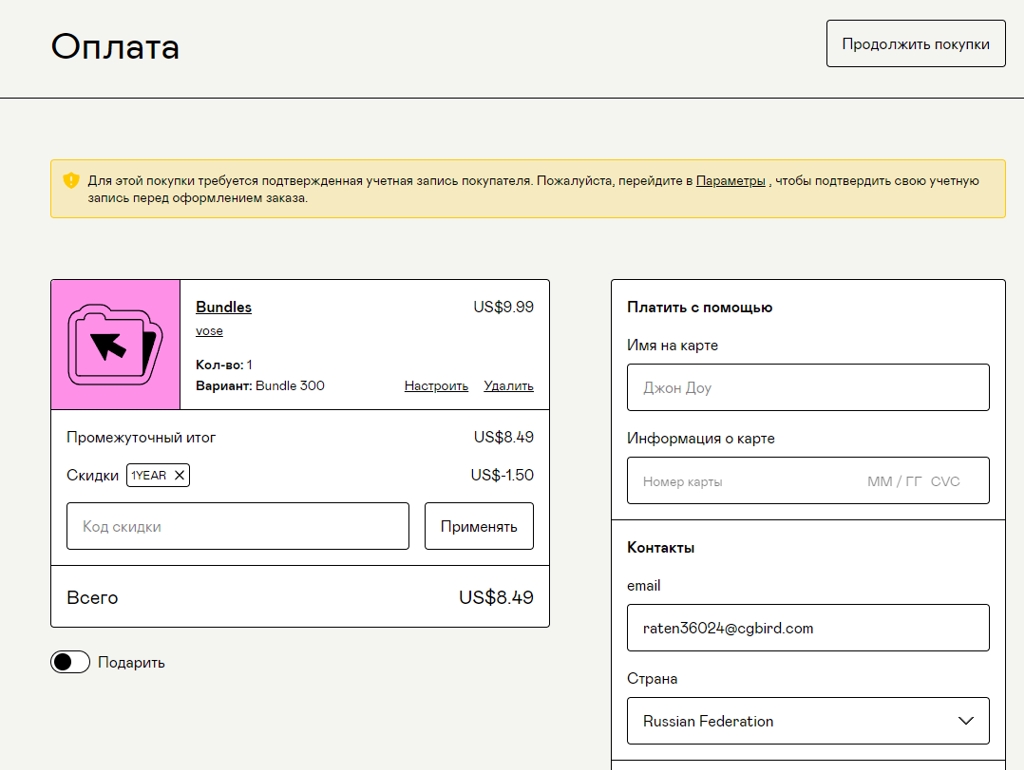1024x770 pixels.
Task: Focus the Имя на карте field
Action: click(808, 387)
